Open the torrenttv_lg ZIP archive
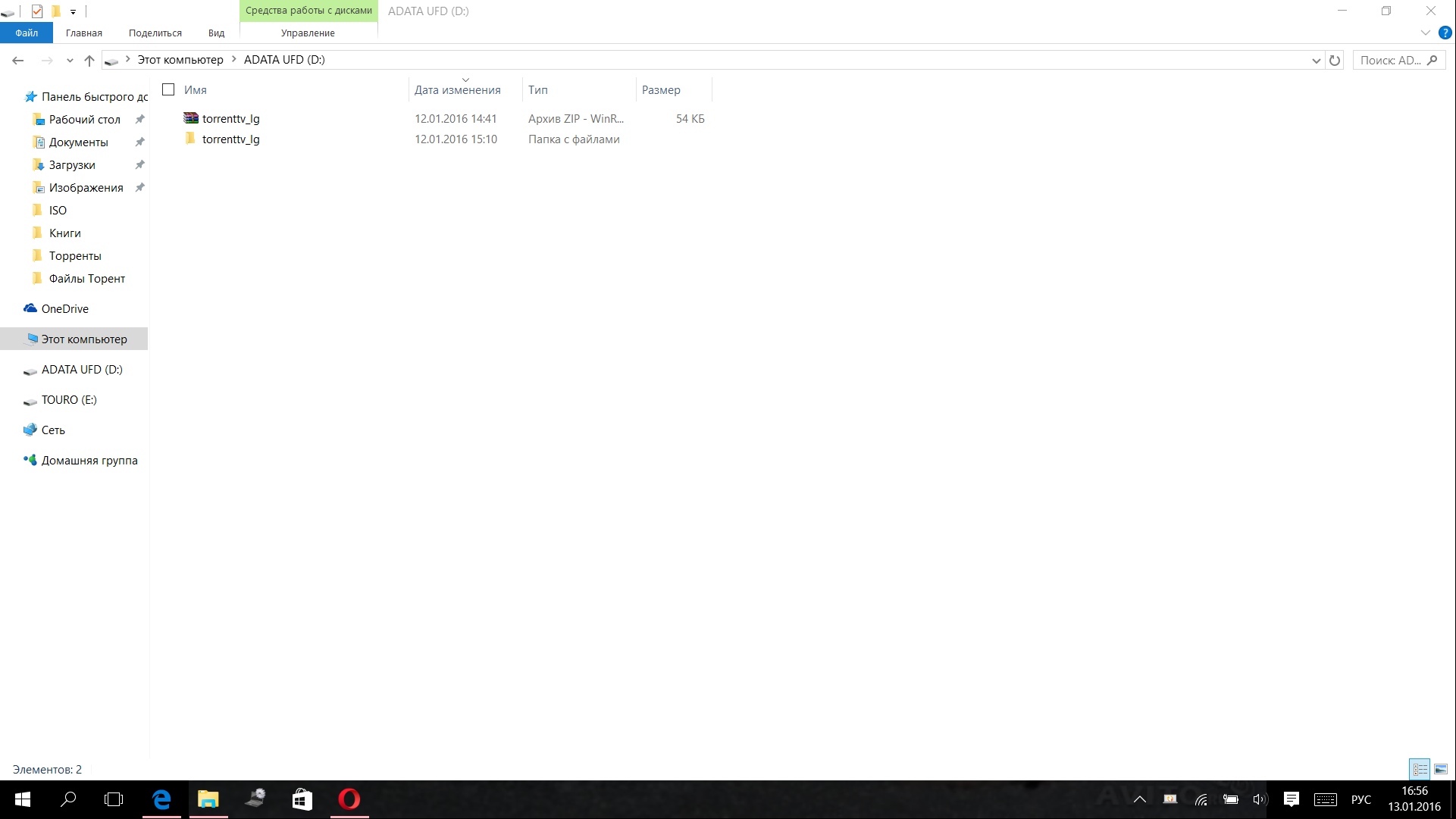 pos(230,118)
